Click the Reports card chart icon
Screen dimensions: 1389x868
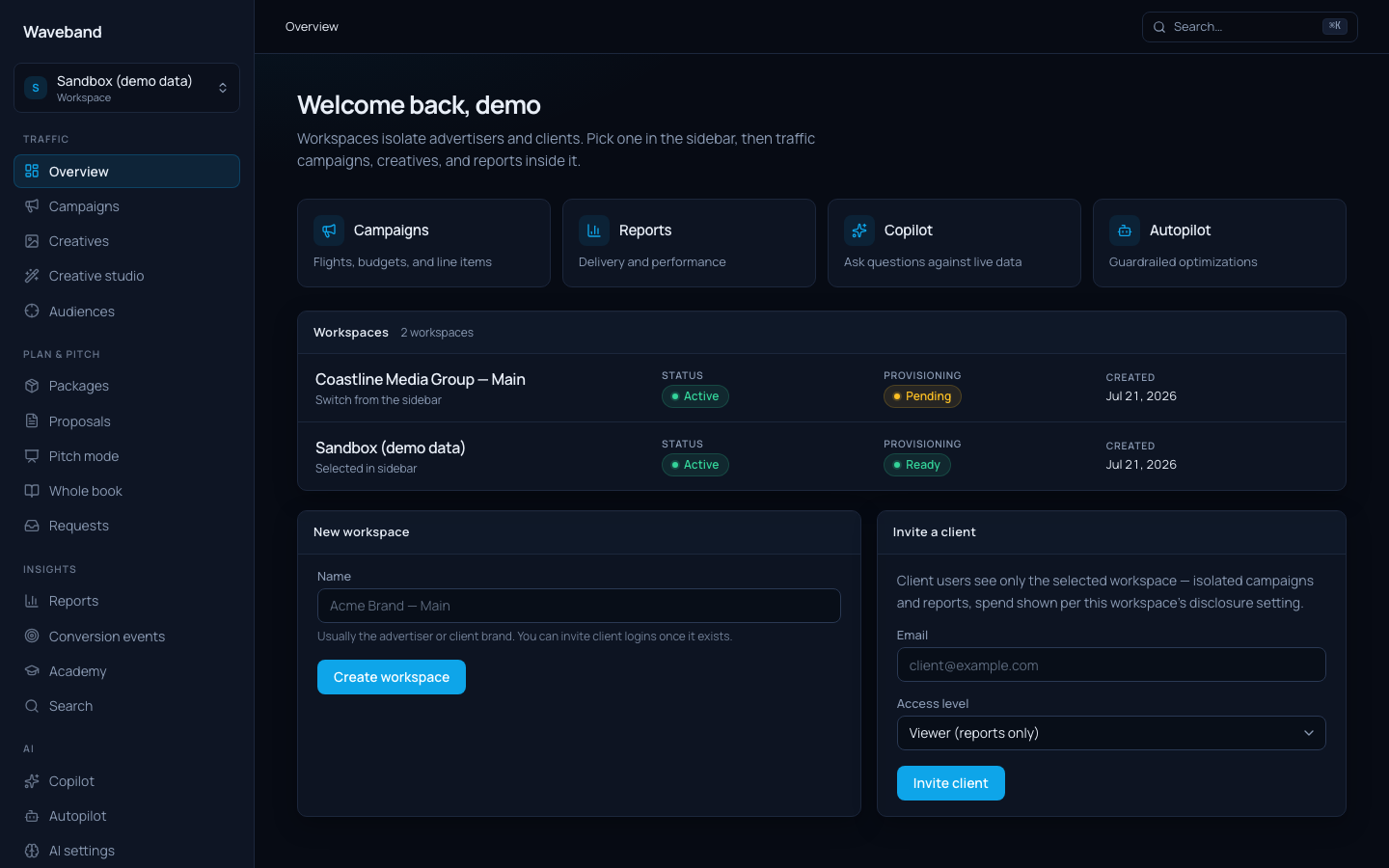pos(594,231)
